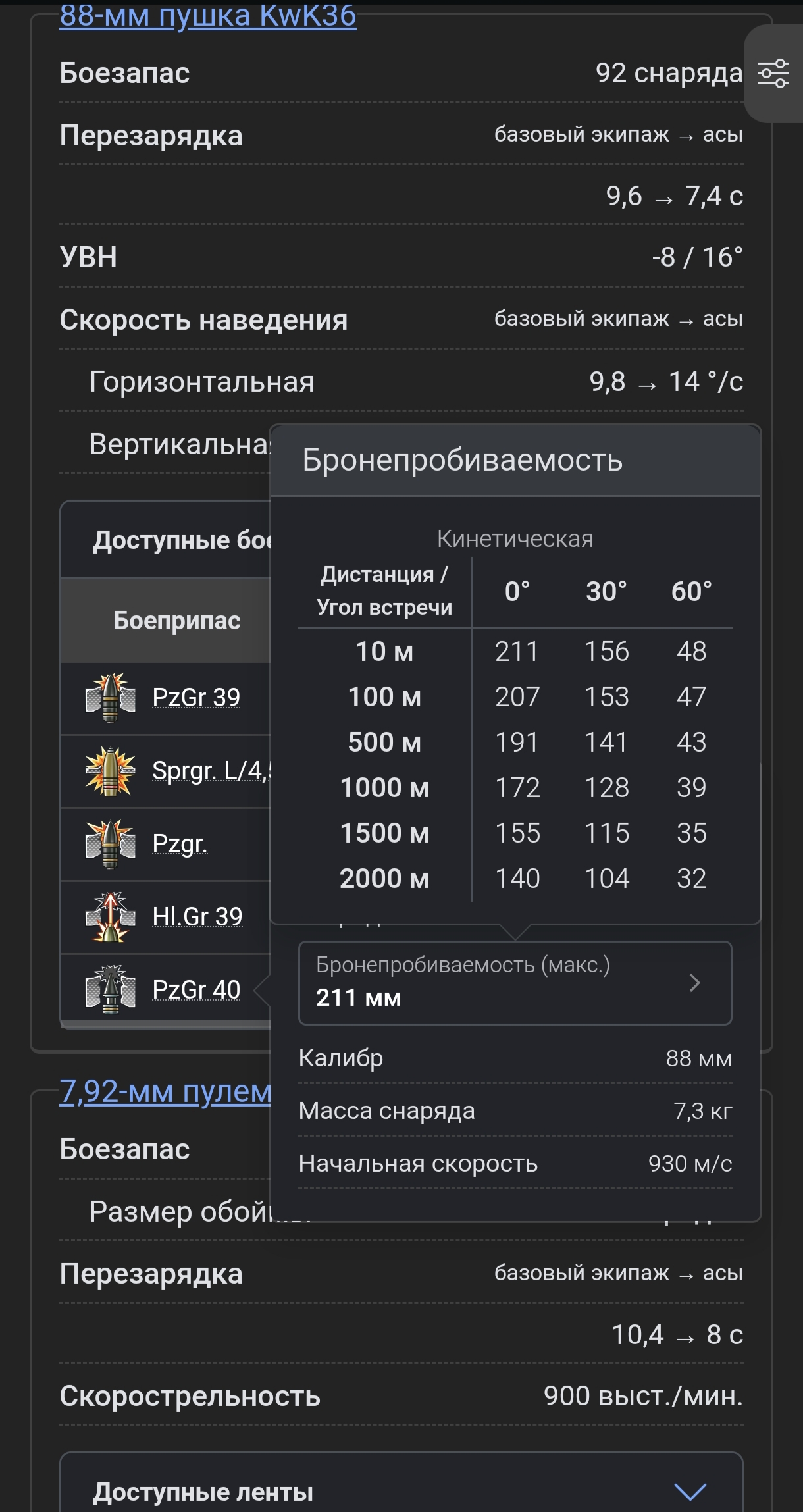Click the Pzgr. shell icon
This screenshot has width=803, height=1512.
click(111, 844)
